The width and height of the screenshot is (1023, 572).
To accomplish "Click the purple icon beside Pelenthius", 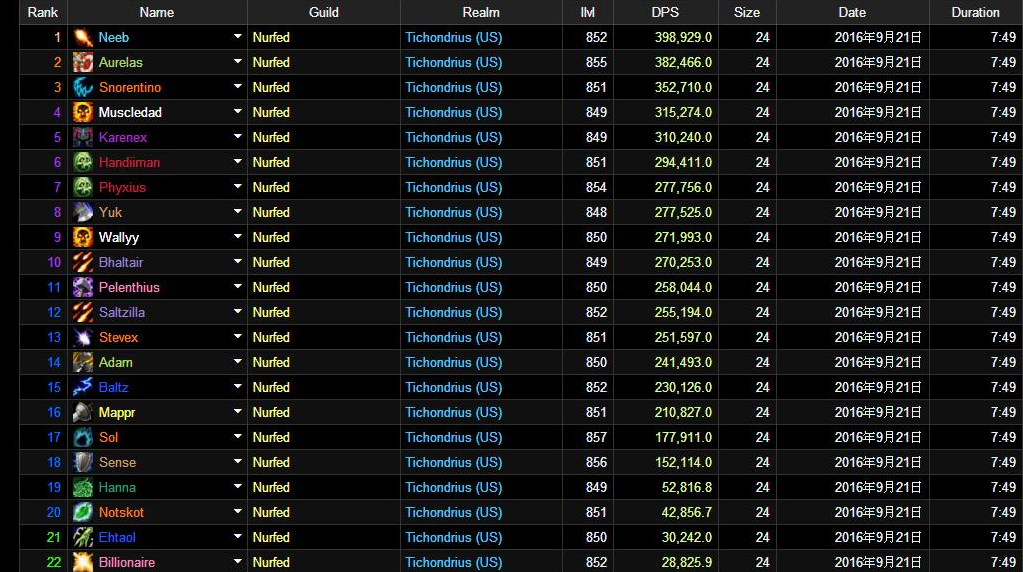I will [x=83, y=288].
